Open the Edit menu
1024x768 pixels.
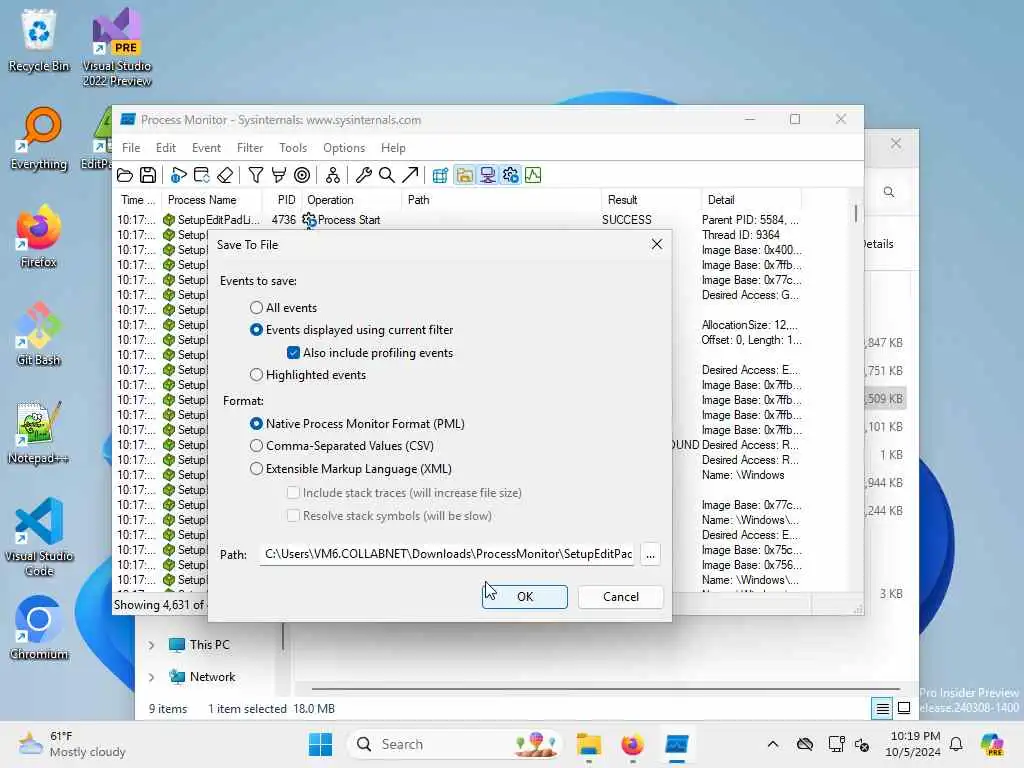tap(166, 148)
